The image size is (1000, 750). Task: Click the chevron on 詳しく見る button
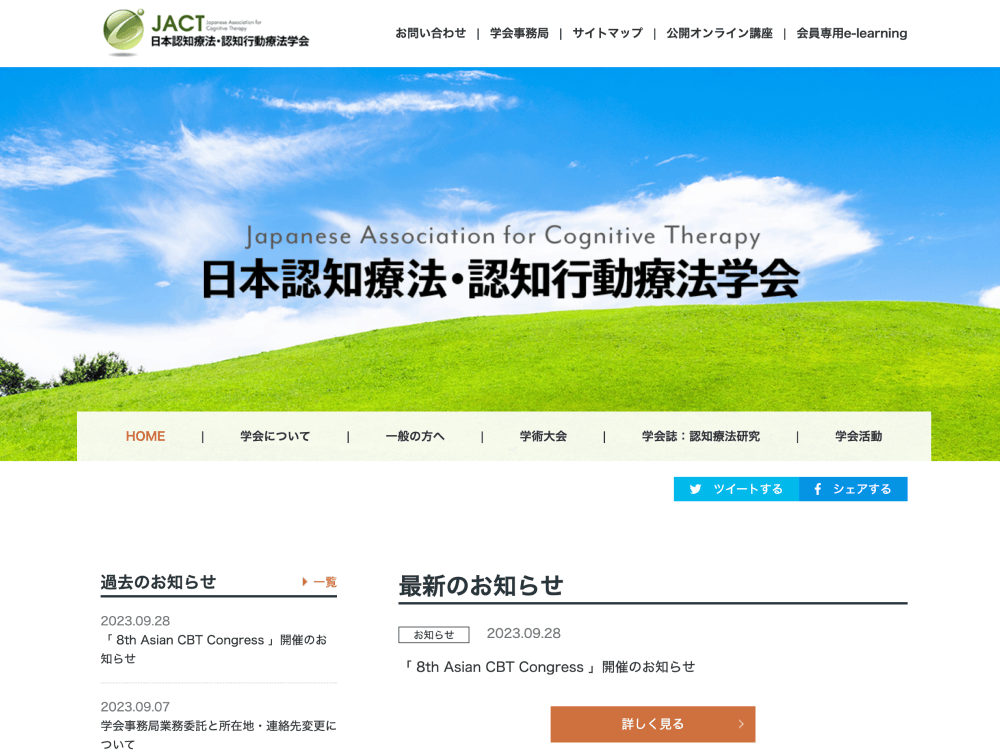(x=741, y=724)
